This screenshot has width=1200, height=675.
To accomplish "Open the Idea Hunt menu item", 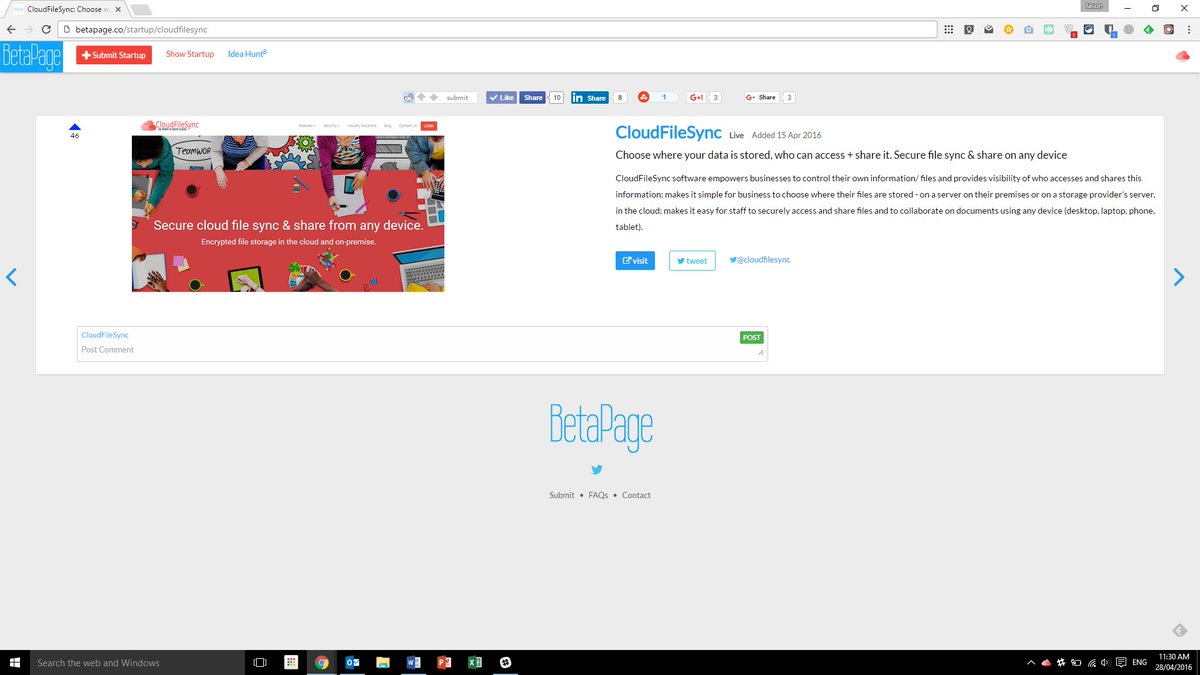I will (x=246, y=54).
